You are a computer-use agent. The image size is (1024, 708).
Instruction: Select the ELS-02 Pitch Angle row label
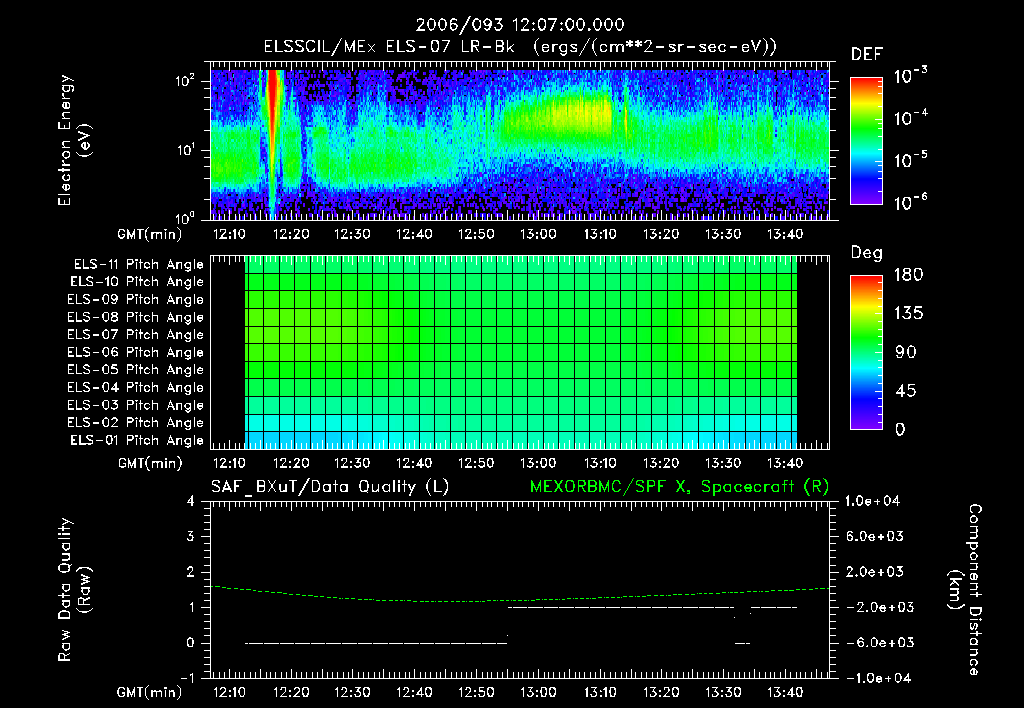pos(136,423)
